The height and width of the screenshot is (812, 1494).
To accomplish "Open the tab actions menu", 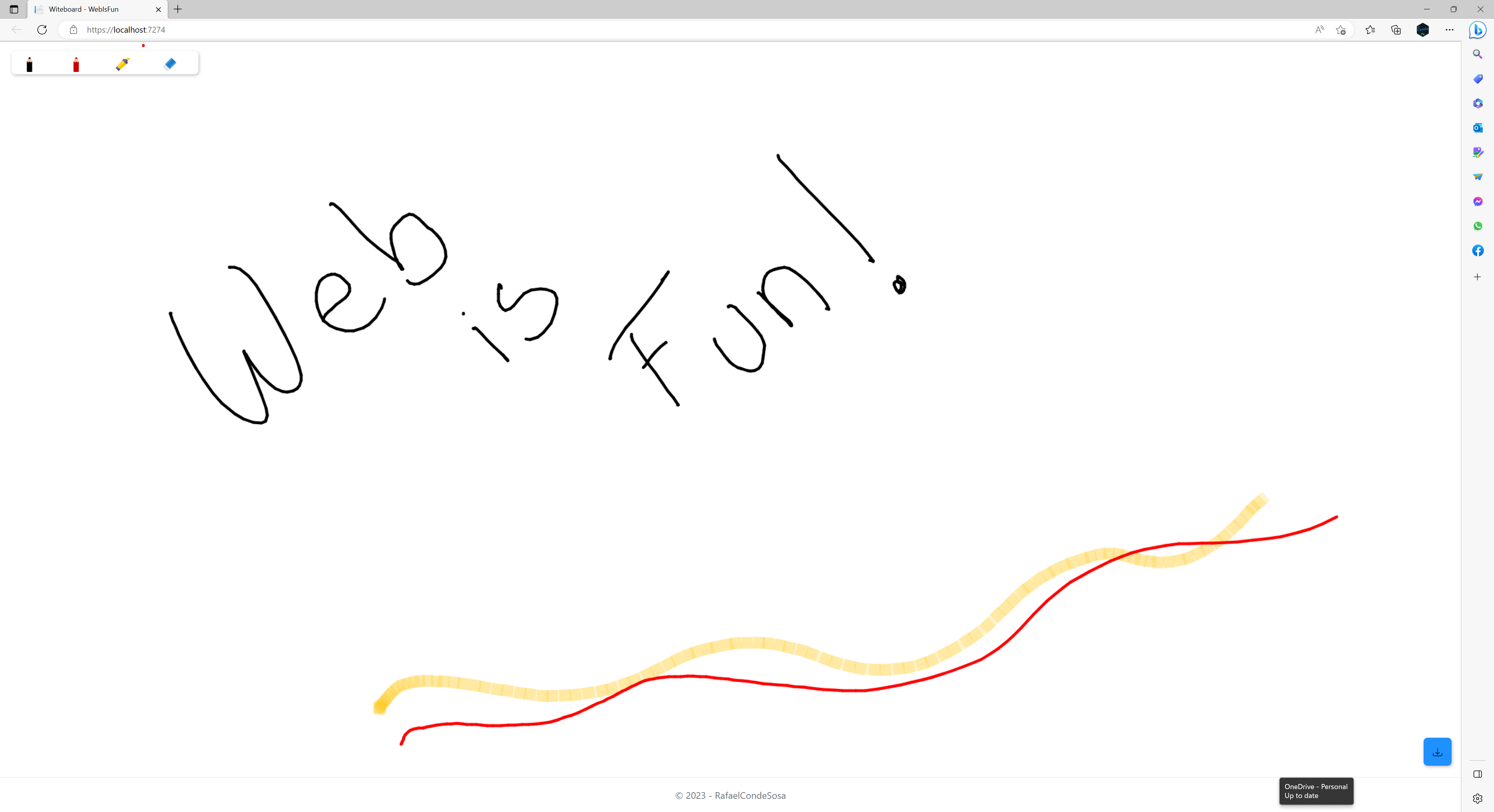I will 14,9.
